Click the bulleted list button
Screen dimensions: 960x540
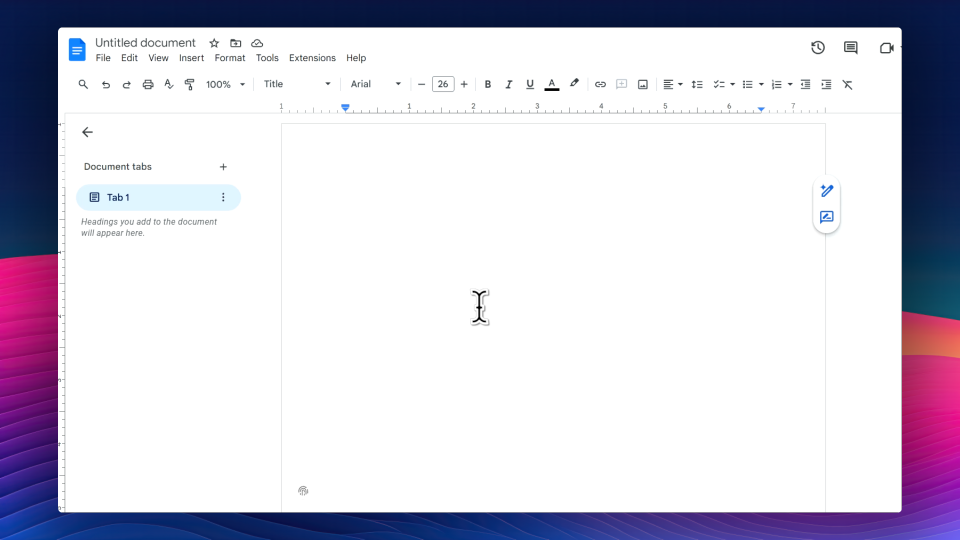coord(748,84)
